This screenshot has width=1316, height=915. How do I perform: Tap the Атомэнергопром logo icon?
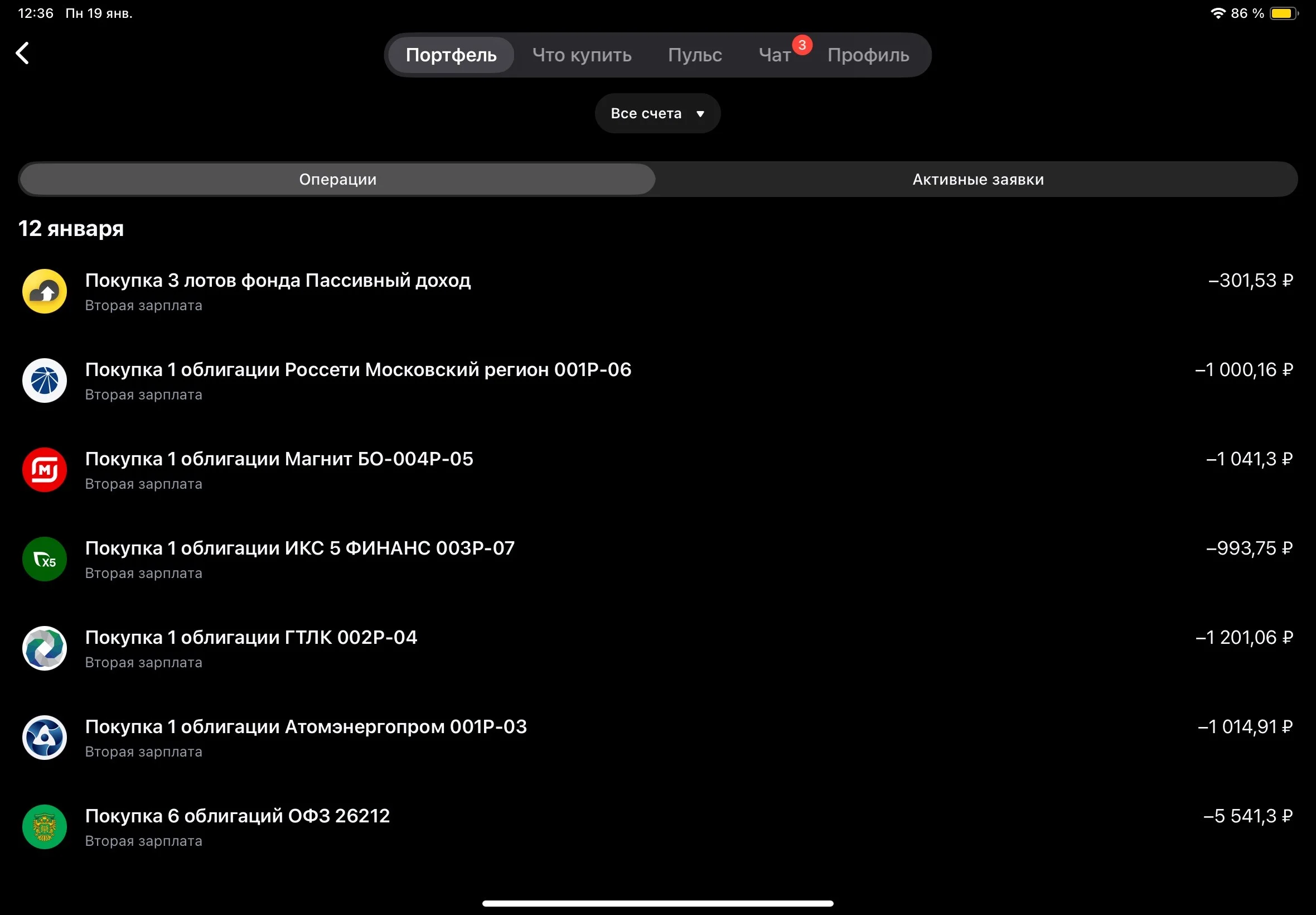tap(45, 738)
